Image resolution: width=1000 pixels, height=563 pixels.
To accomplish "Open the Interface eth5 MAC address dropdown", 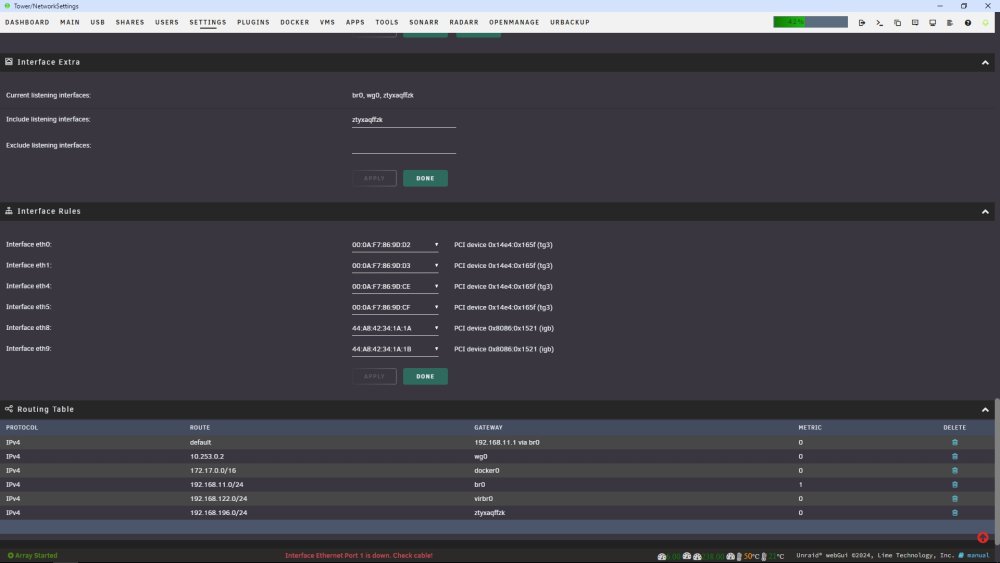I will pos(395,307).
